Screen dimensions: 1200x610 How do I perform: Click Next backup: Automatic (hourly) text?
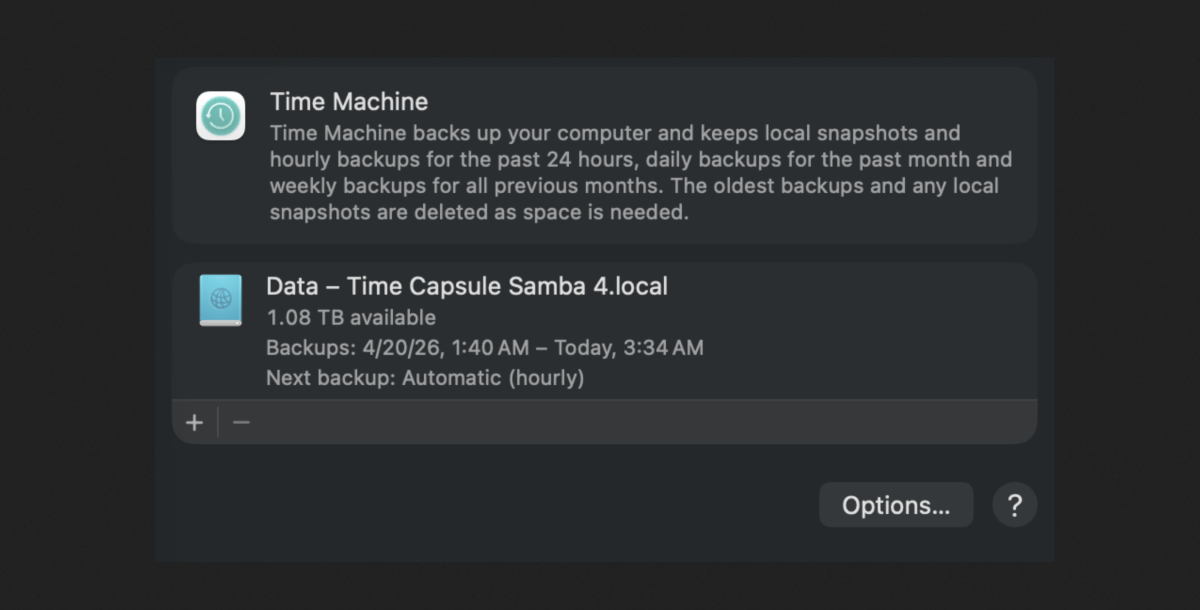click(425, 378)
